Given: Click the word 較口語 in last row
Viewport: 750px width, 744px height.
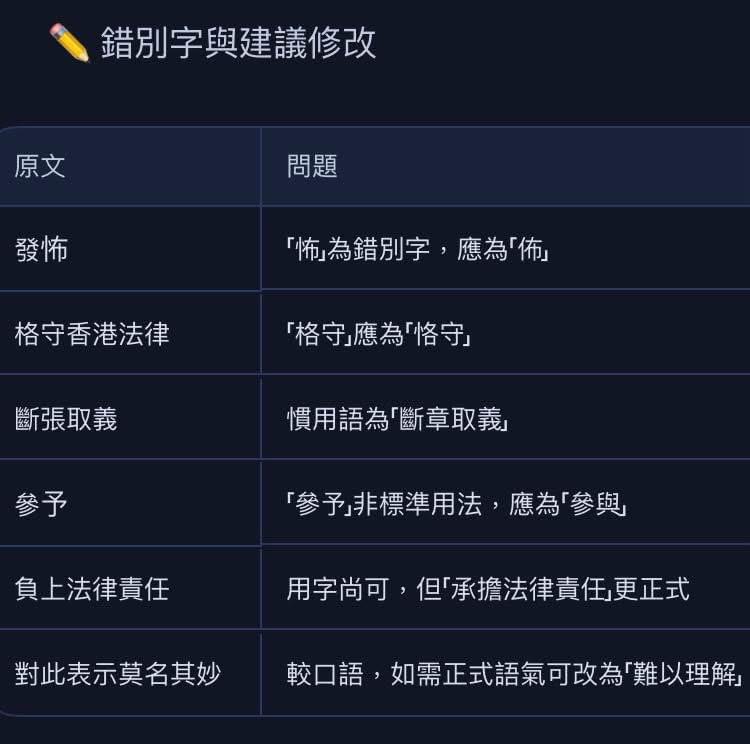Looking at the screenshot, I should pyautogui.click(x=325, y=674).
